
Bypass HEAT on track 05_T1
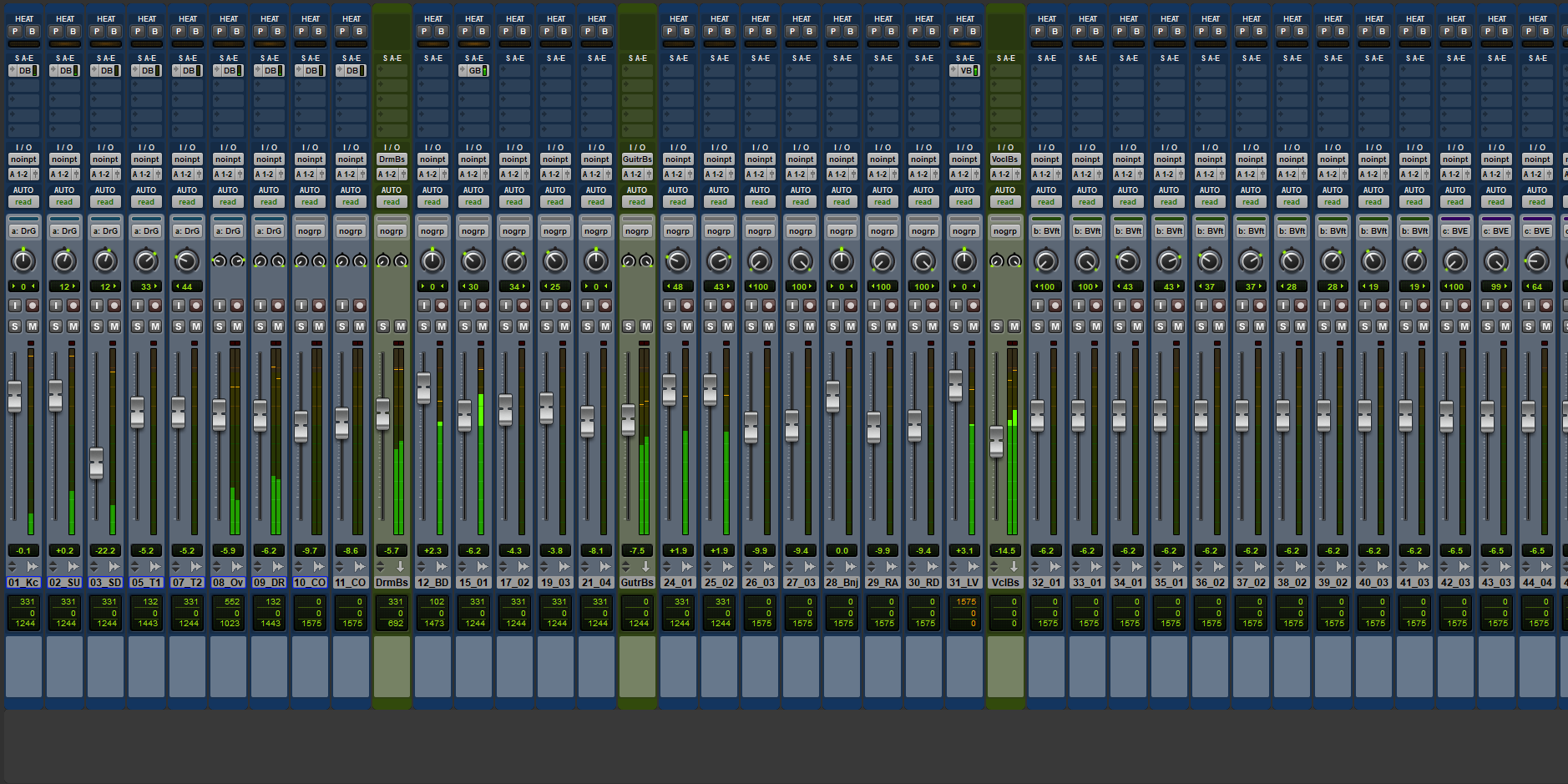click(154, 32)
